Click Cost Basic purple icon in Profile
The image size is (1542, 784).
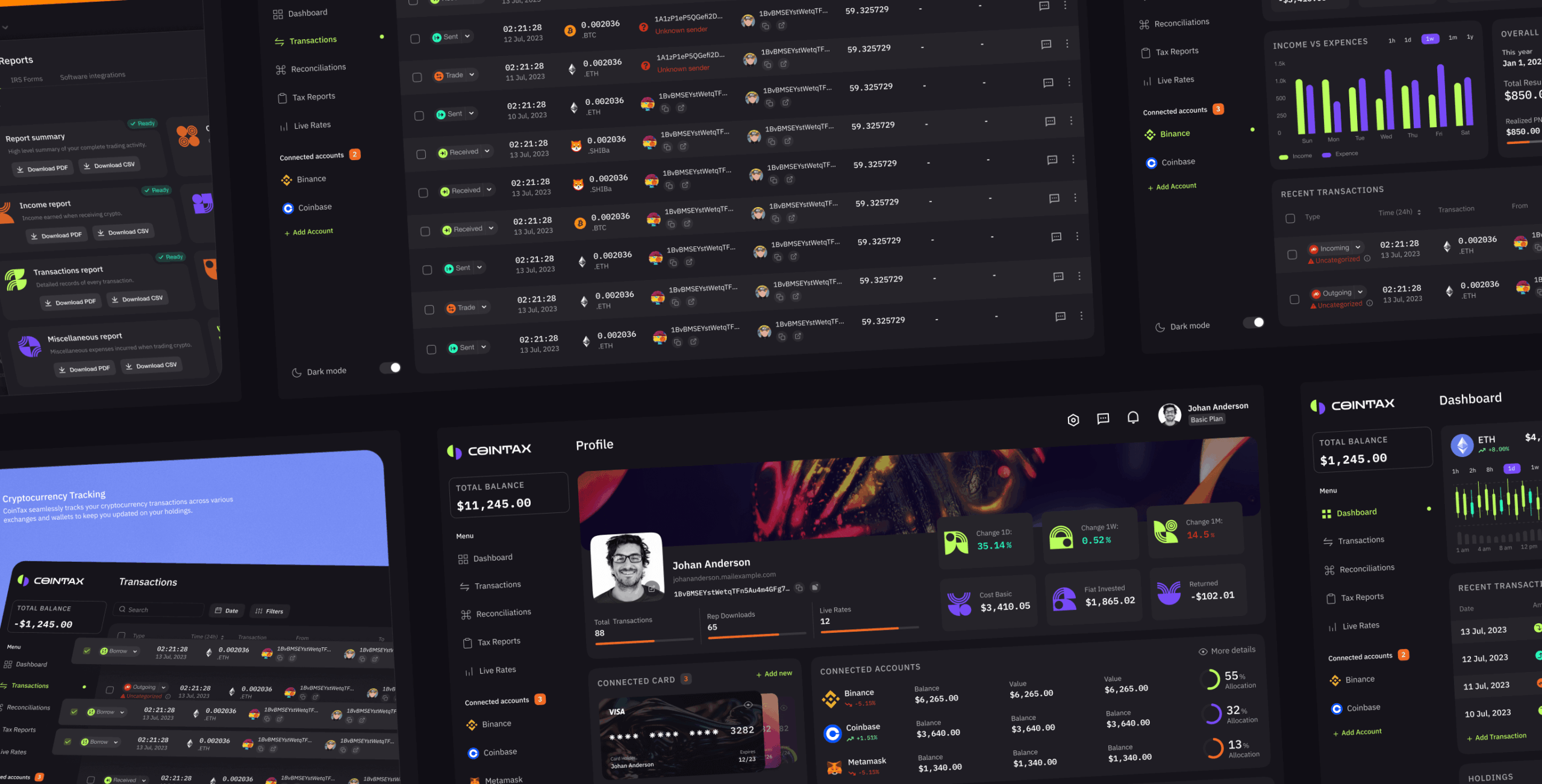click(x=959, y=603)
